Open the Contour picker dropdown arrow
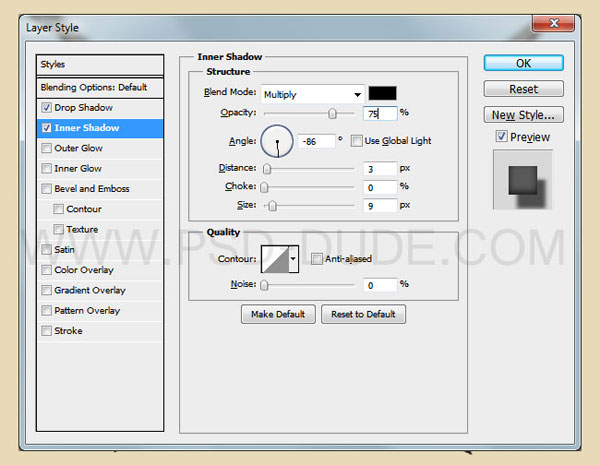Viewport: 600px width, 465px height. pos(293,259)
